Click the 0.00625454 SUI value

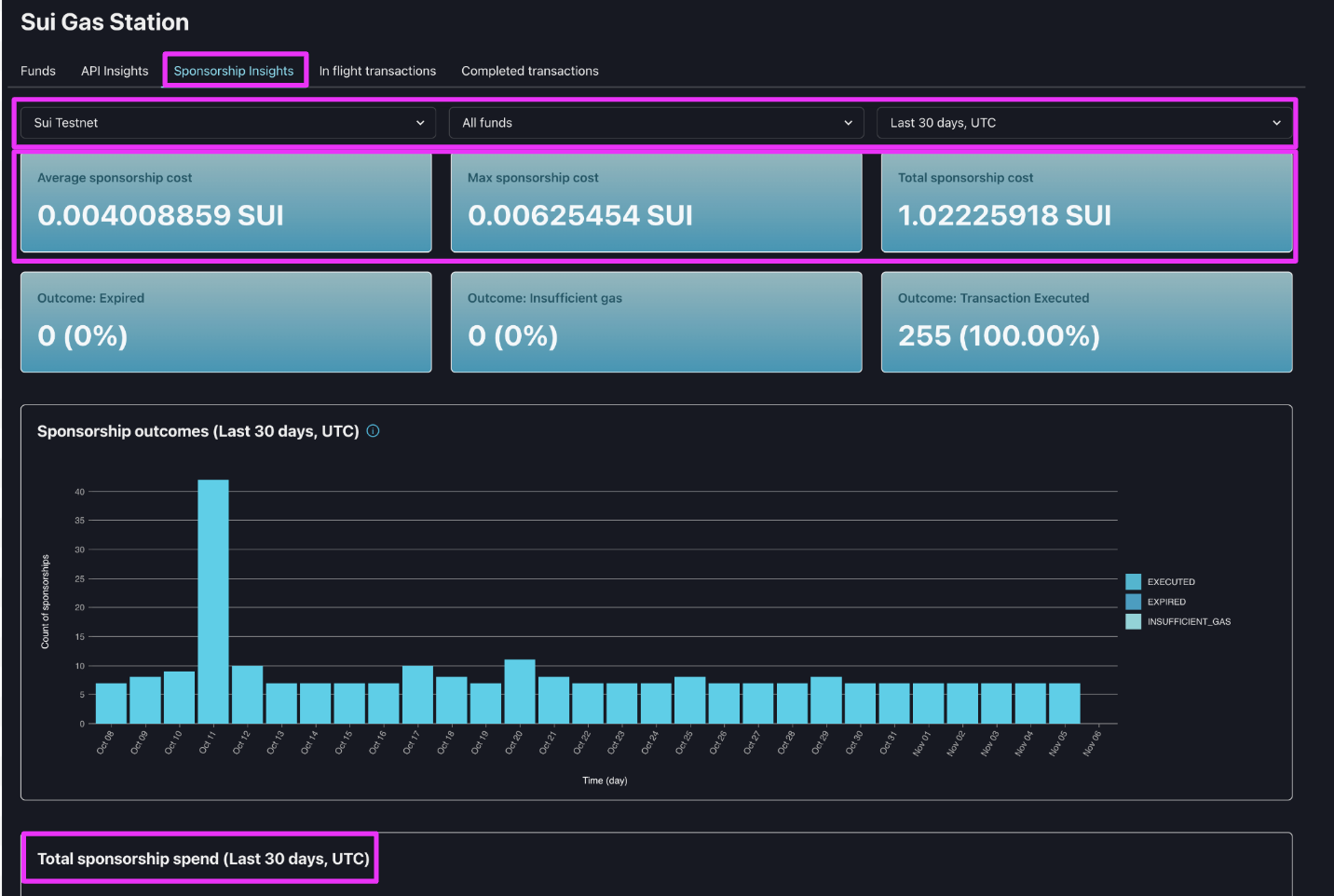(580, 215)
